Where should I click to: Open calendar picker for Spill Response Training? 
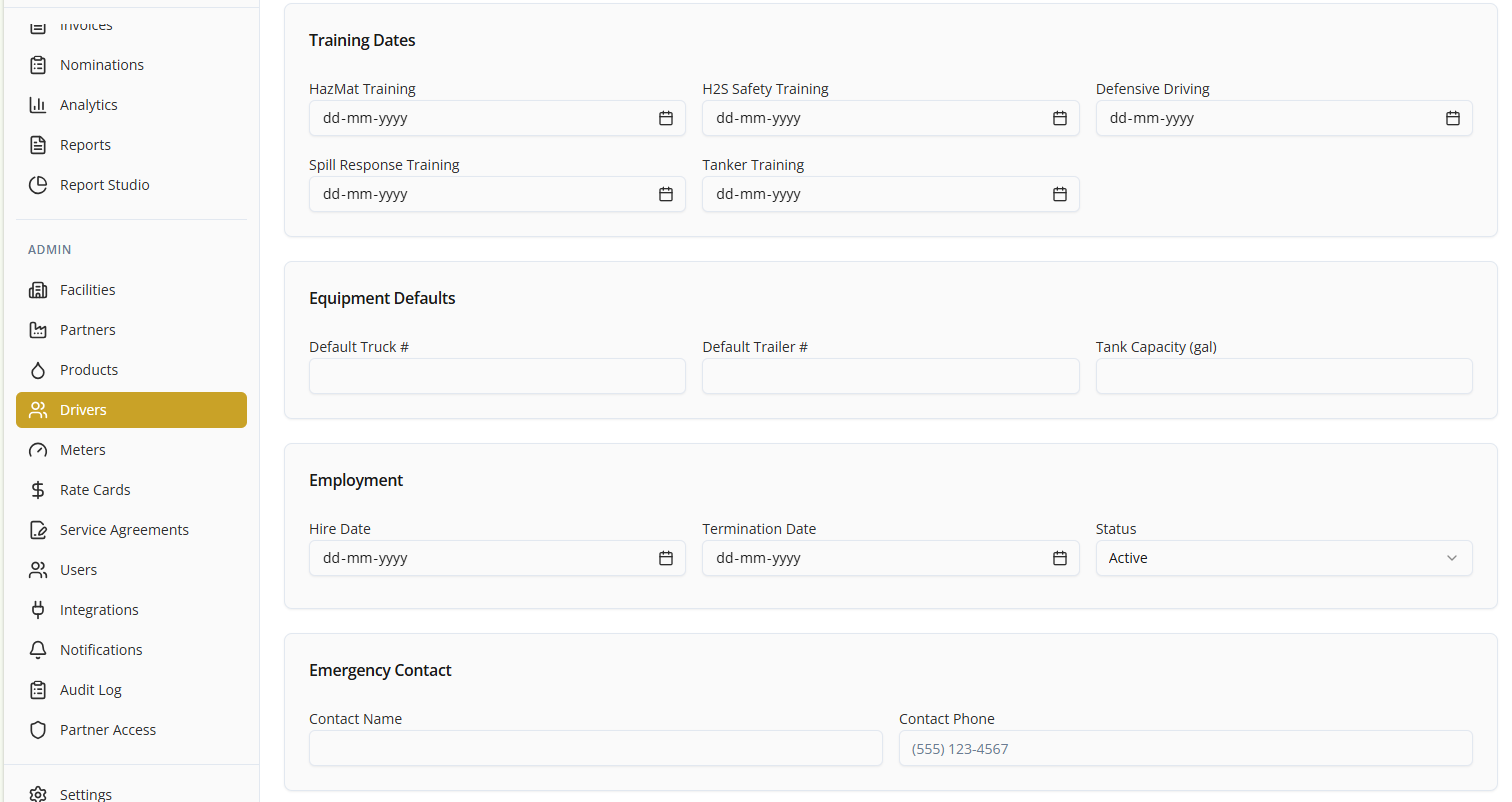click(666, 194)
